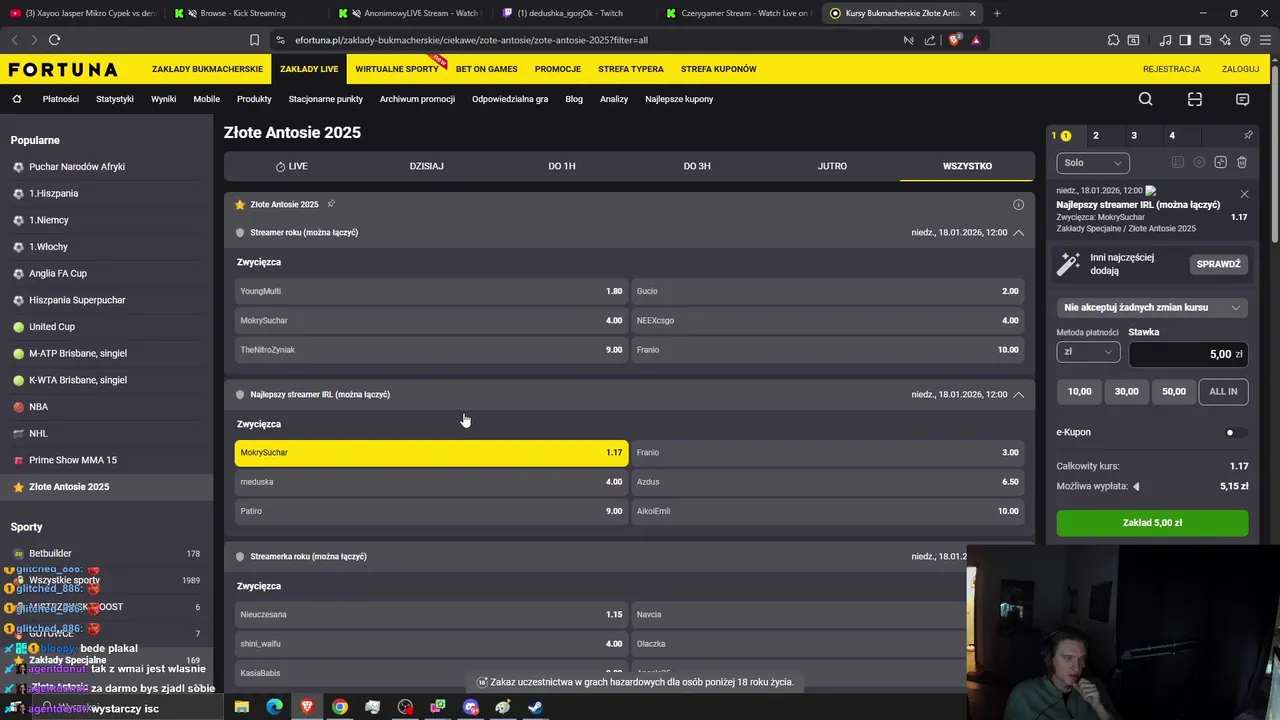Remove Najlepszy streamer IRL bet from slip
Screen dimensions: 1280x720
click(x=1244, y=194)
